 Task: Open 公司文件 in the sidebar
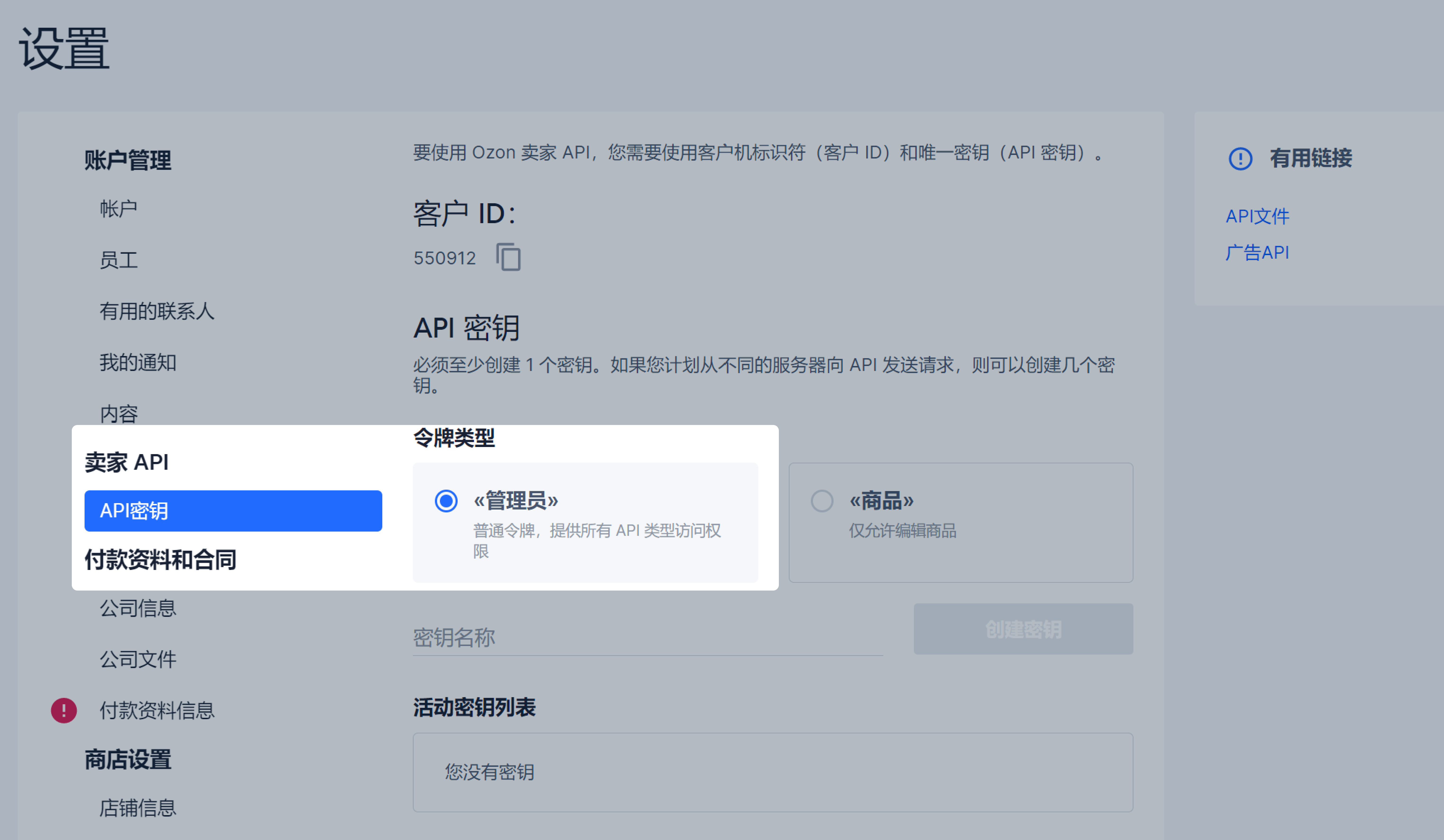click(138, 659)
